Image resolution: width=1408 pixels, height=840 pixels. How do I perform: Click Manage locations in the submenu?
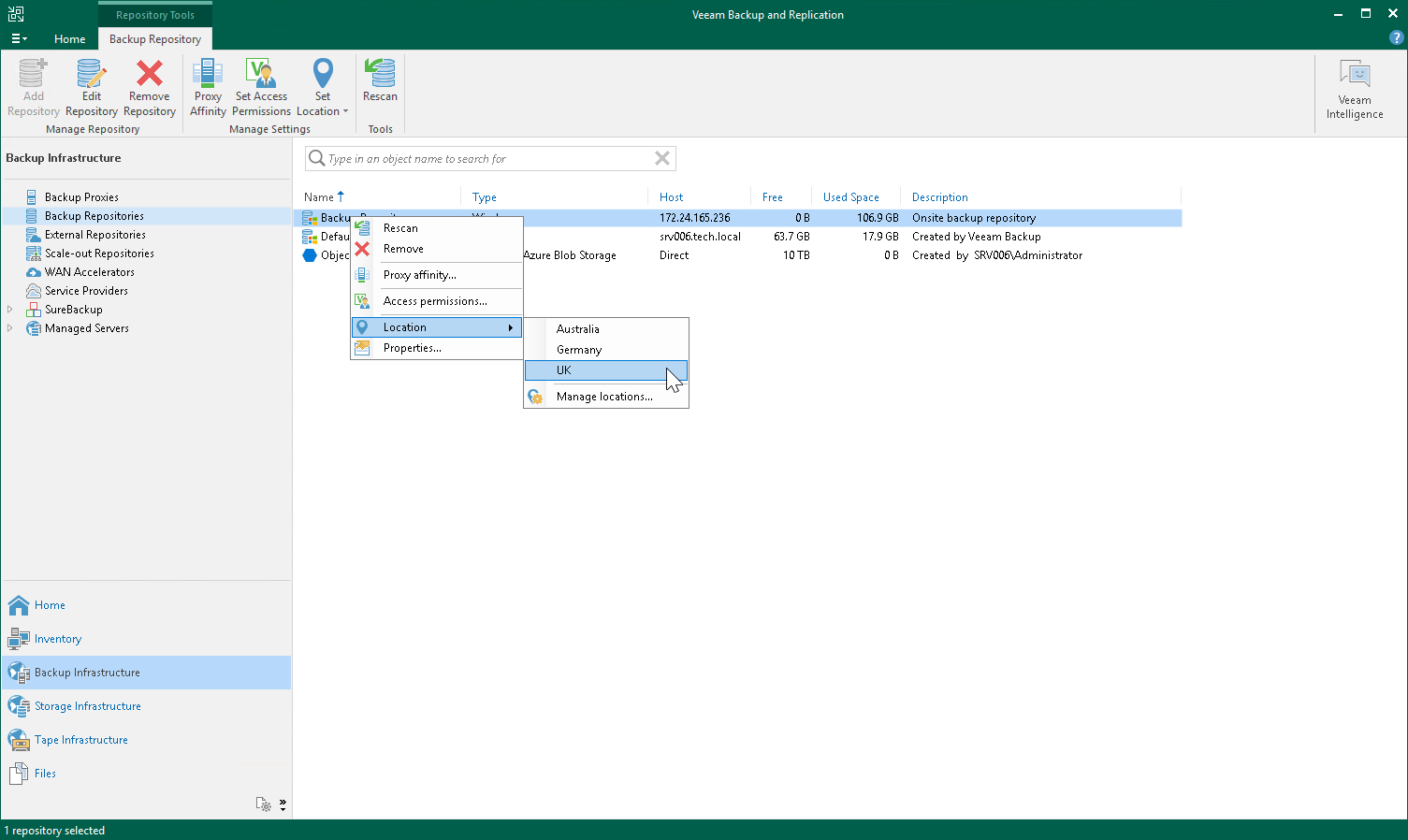pos(603,396)
